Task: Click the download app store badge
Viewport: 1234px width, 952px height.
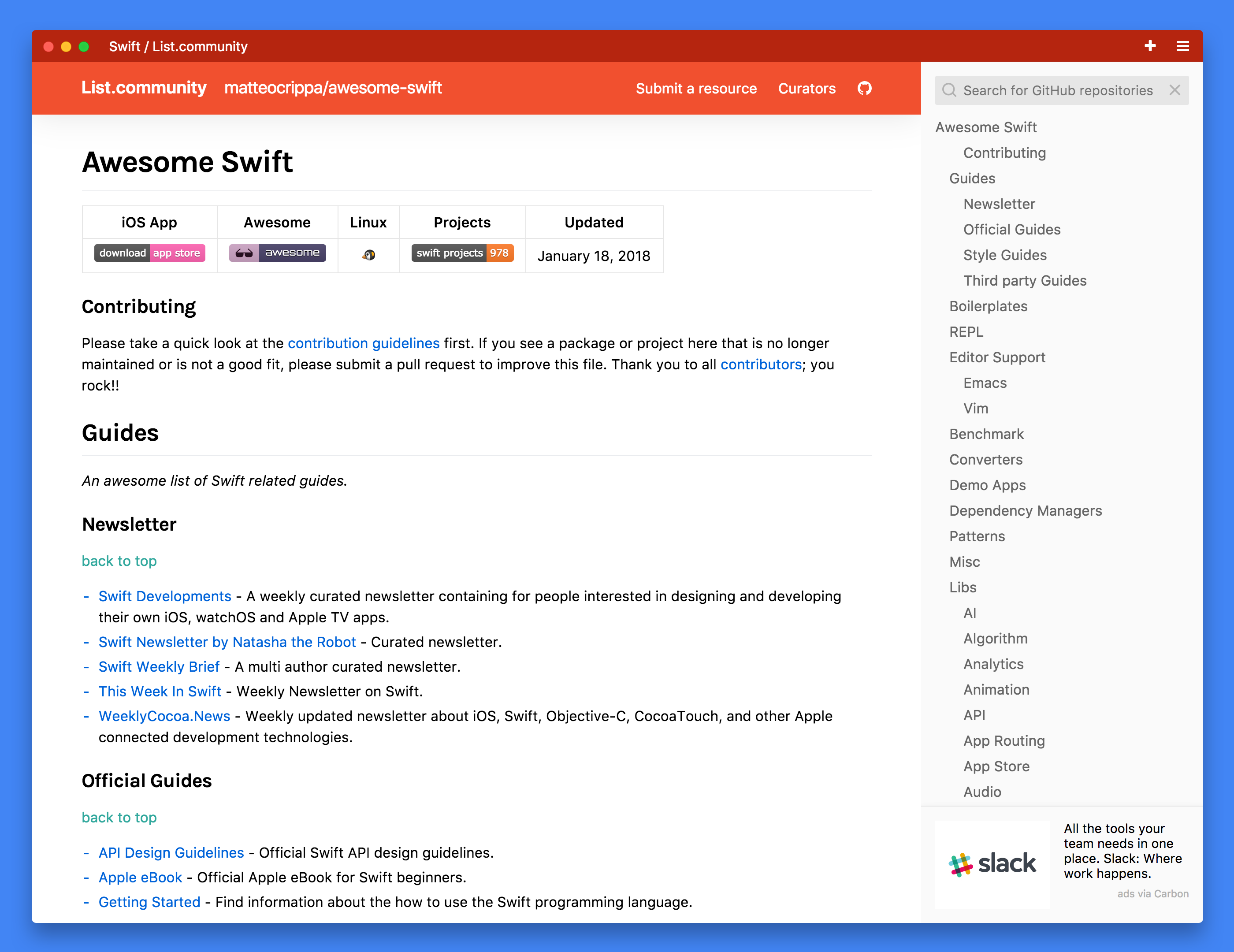Action: click(149, 253)
